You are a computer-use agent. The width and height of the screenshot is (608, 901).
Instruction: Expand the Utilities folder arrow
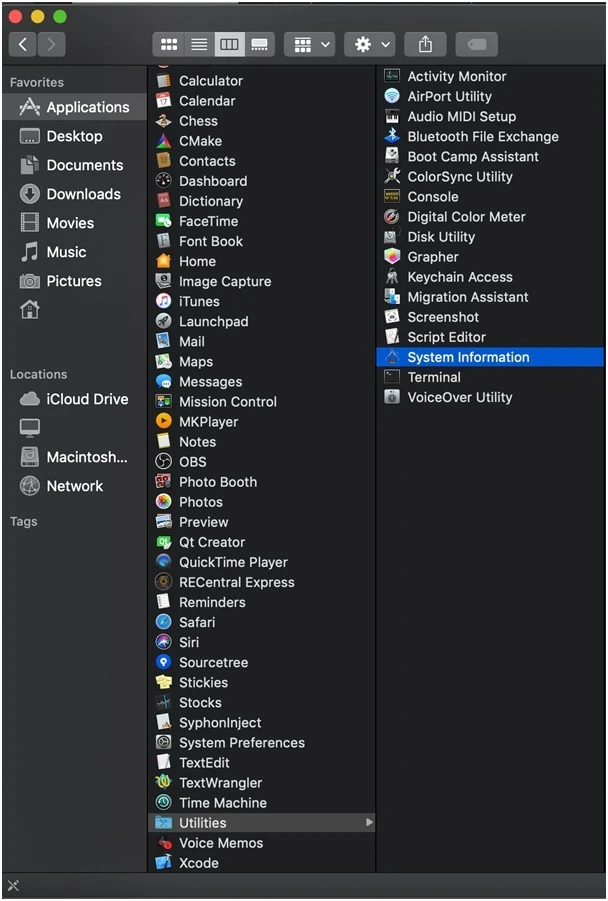point(370,823)
